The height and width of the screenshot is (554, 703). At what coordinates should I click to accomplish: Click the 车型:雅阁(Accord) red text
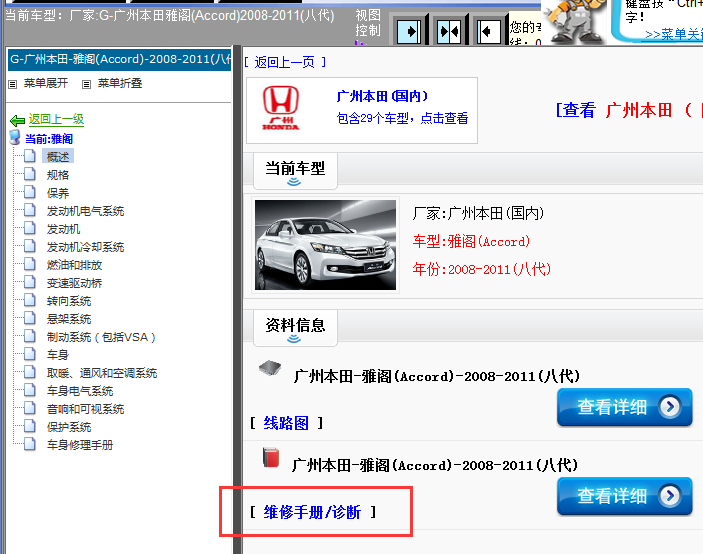471,242
